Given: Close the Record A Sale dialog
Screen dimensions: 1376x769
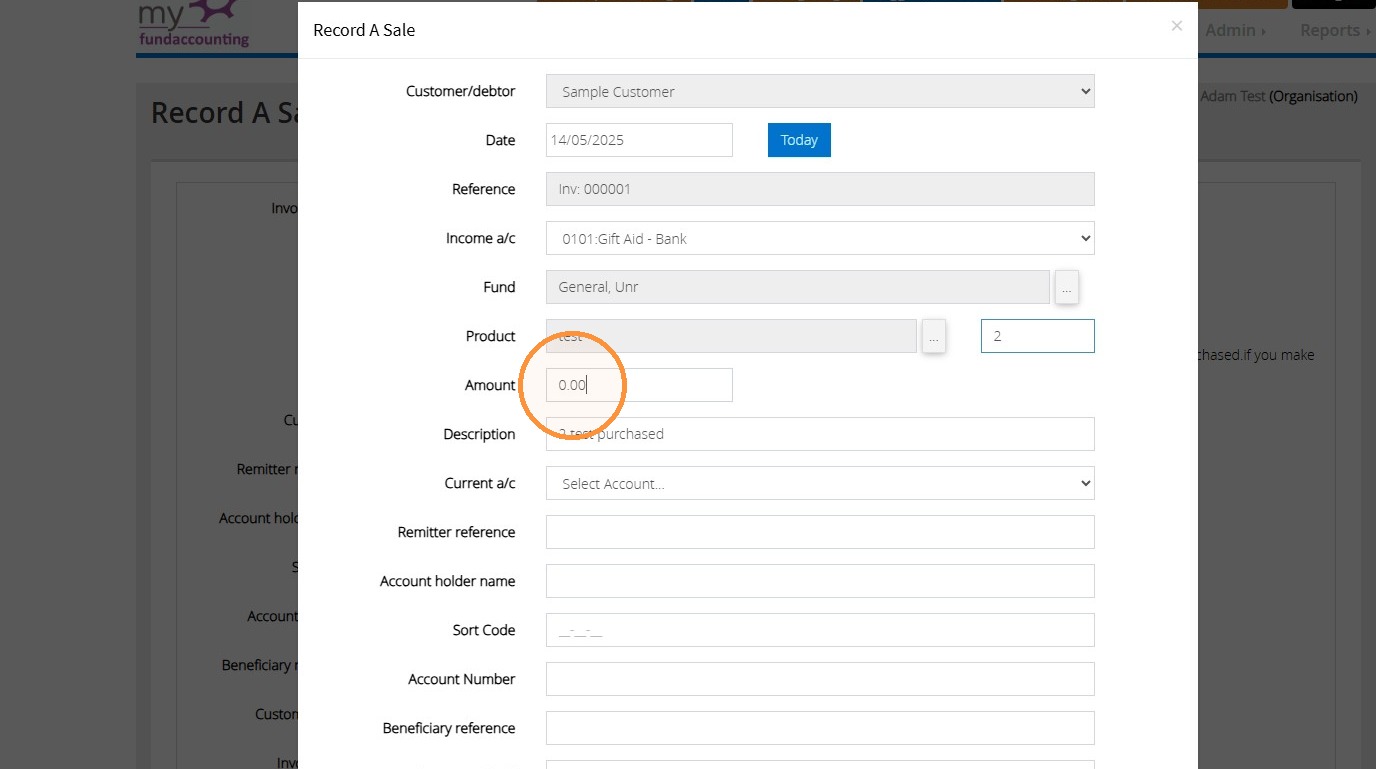Looking at the screenshot, I should (1177, 27).
